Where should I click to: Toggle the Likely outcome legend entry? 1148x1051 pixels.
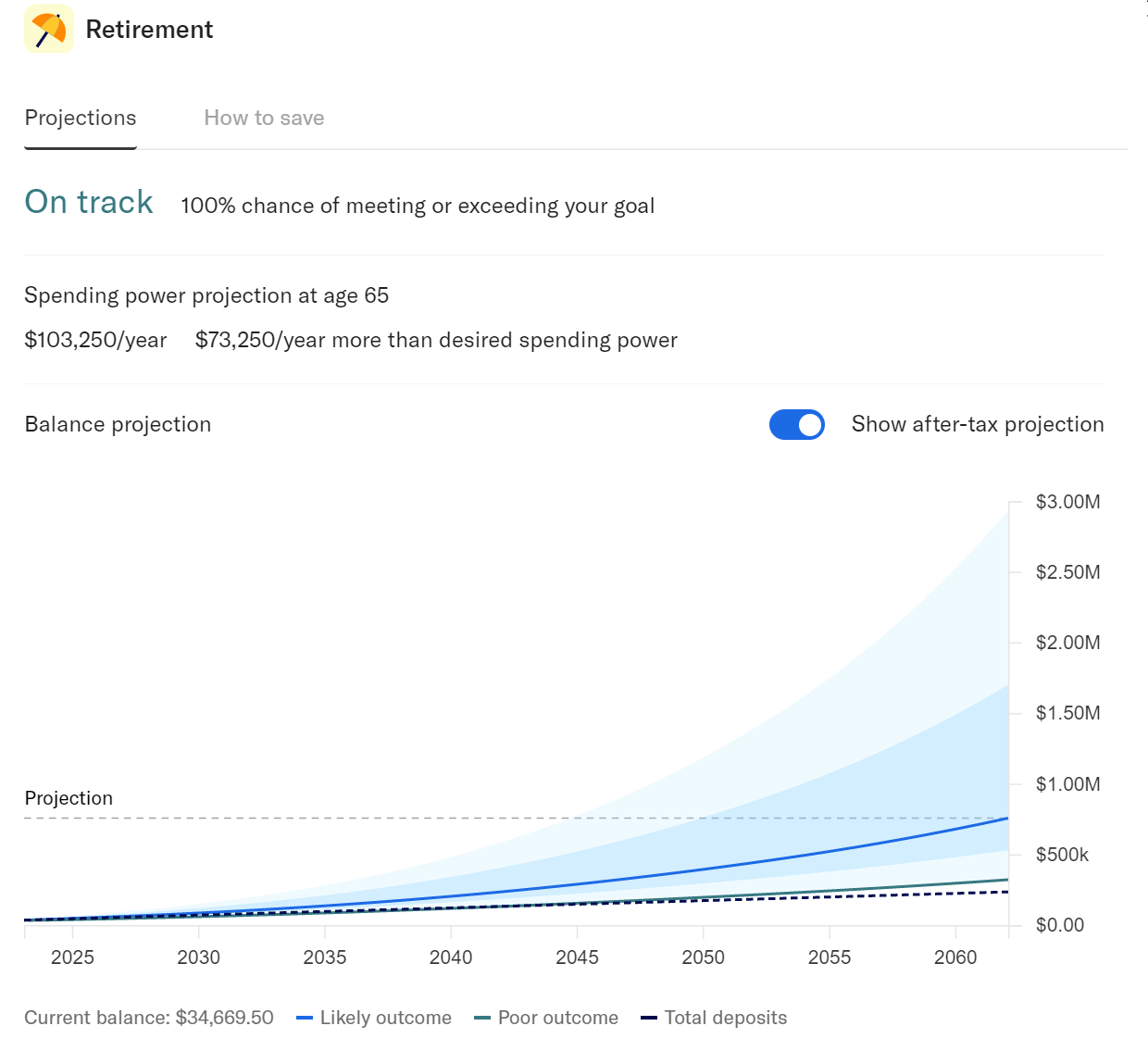click(385, 1018)
